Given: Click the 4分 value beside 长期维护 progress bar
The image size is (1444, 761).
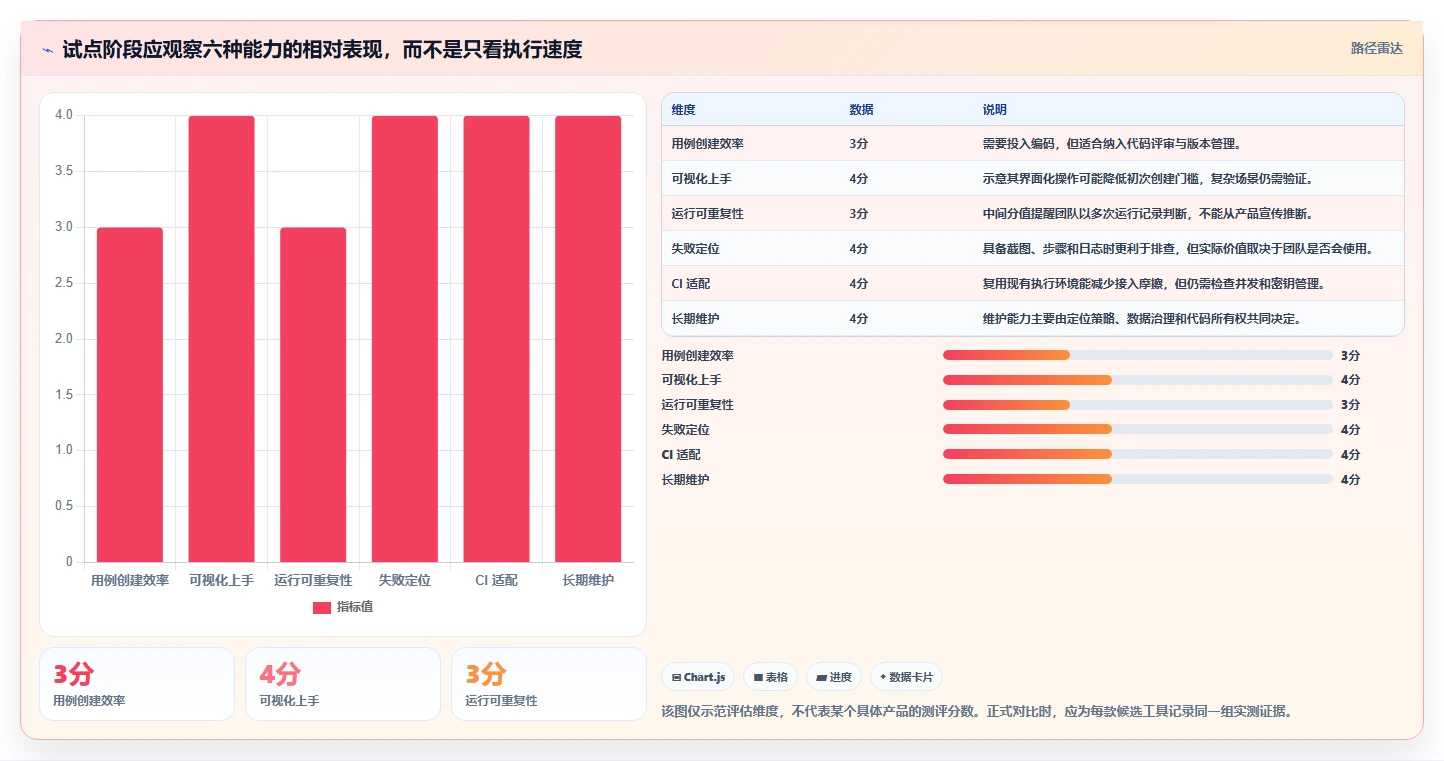Looking at the screenshot, I should pyautogui.click(x=1350, y=479).
